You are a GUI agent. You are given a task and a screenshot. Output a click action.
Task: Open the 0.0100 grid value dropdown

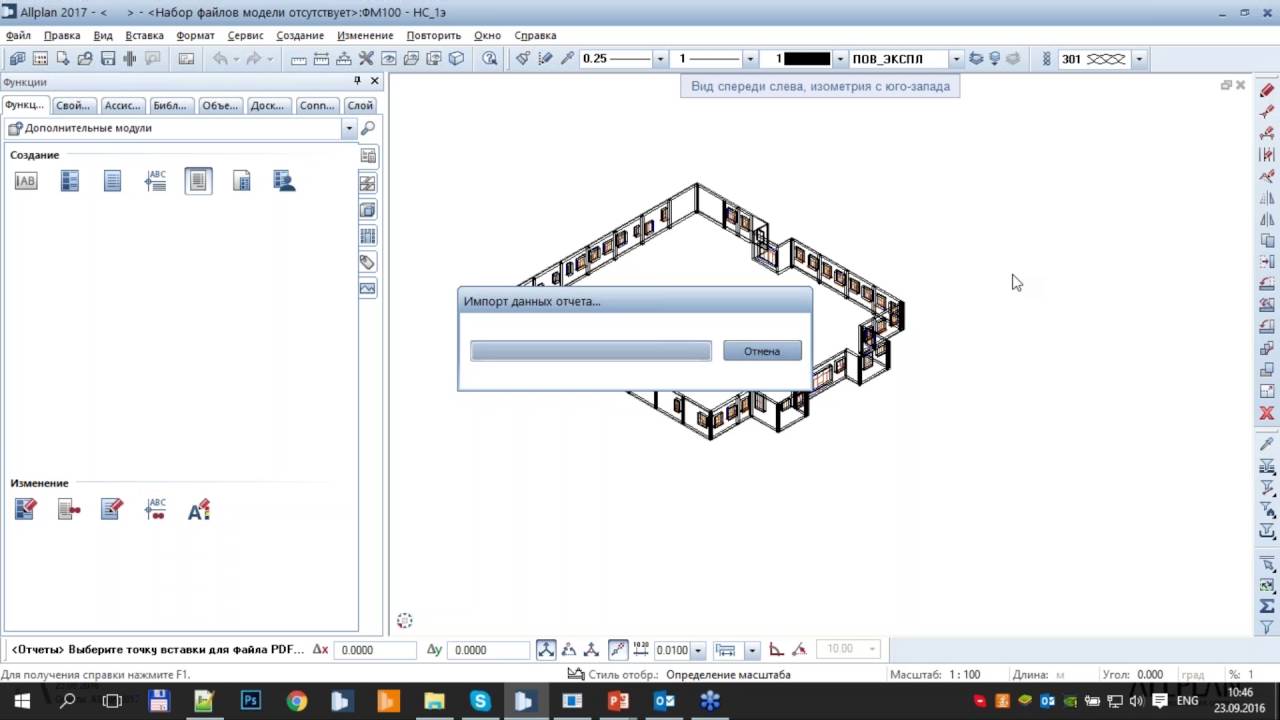tap(698, 650)
